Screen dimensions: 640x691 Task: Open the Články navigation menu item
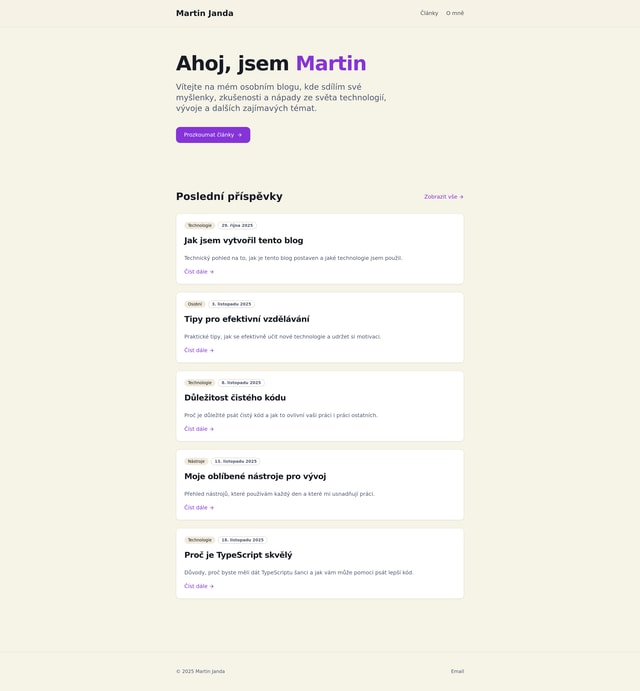click(x=429, y=13)
